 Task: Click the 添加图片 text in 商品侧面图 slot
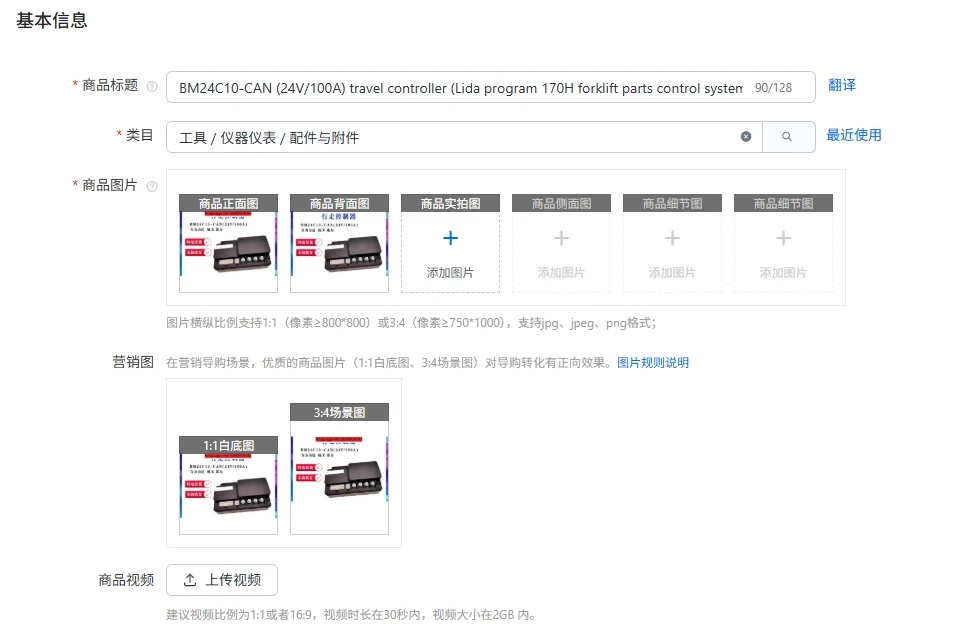click(x=561, y=272)
